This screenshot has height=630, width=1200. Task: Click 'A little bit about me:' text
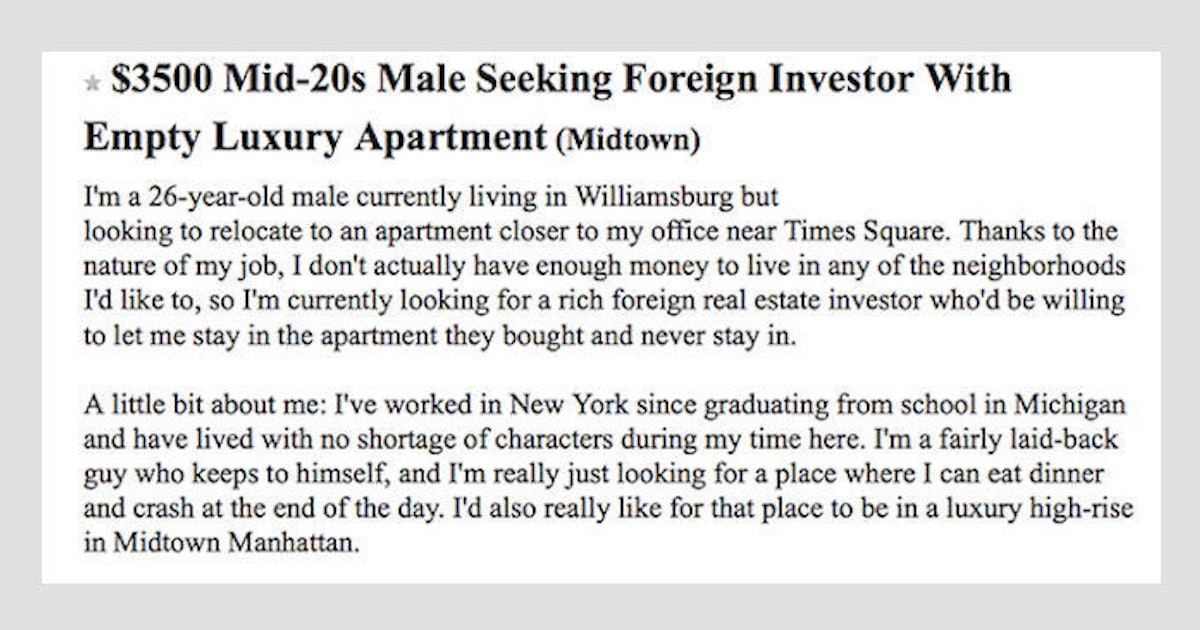(x=203, y=407)
